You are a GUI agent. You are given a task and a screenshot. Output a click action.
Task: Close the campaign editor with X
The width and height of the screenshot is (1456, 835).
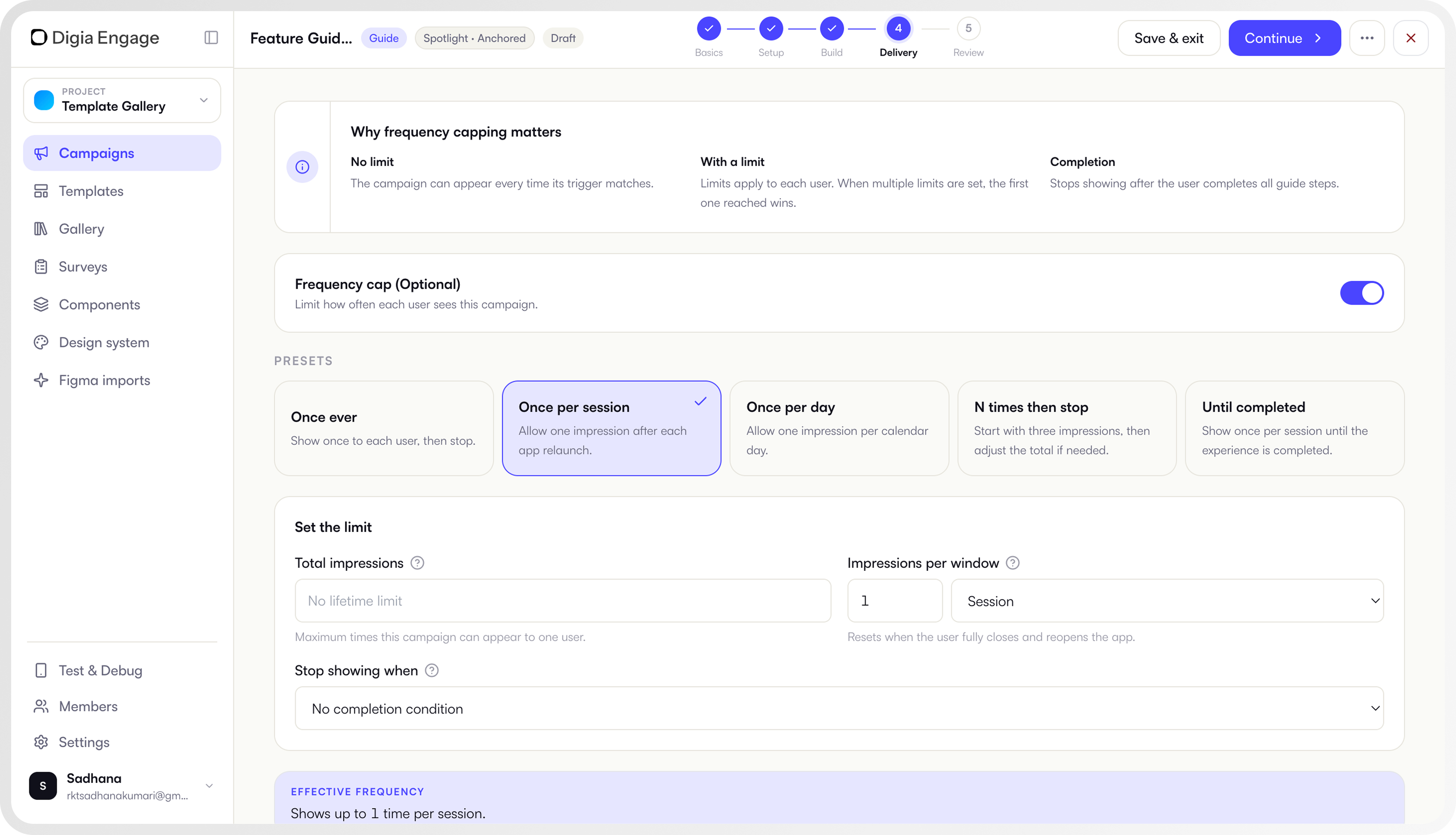click(x=1411, y=38)
